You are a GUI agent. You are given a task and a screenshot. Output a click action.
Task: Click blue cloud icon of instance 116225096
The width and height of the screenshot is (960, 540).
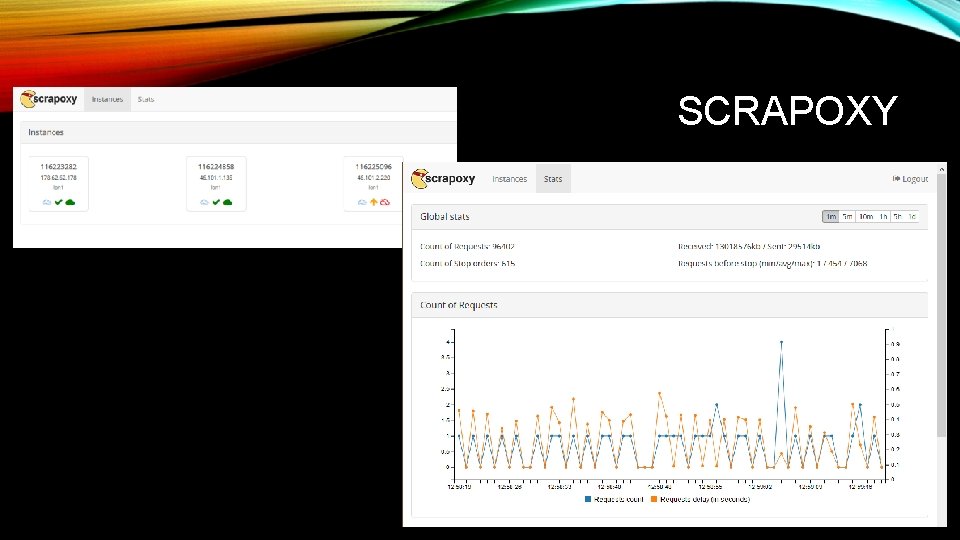pos(362,202)
